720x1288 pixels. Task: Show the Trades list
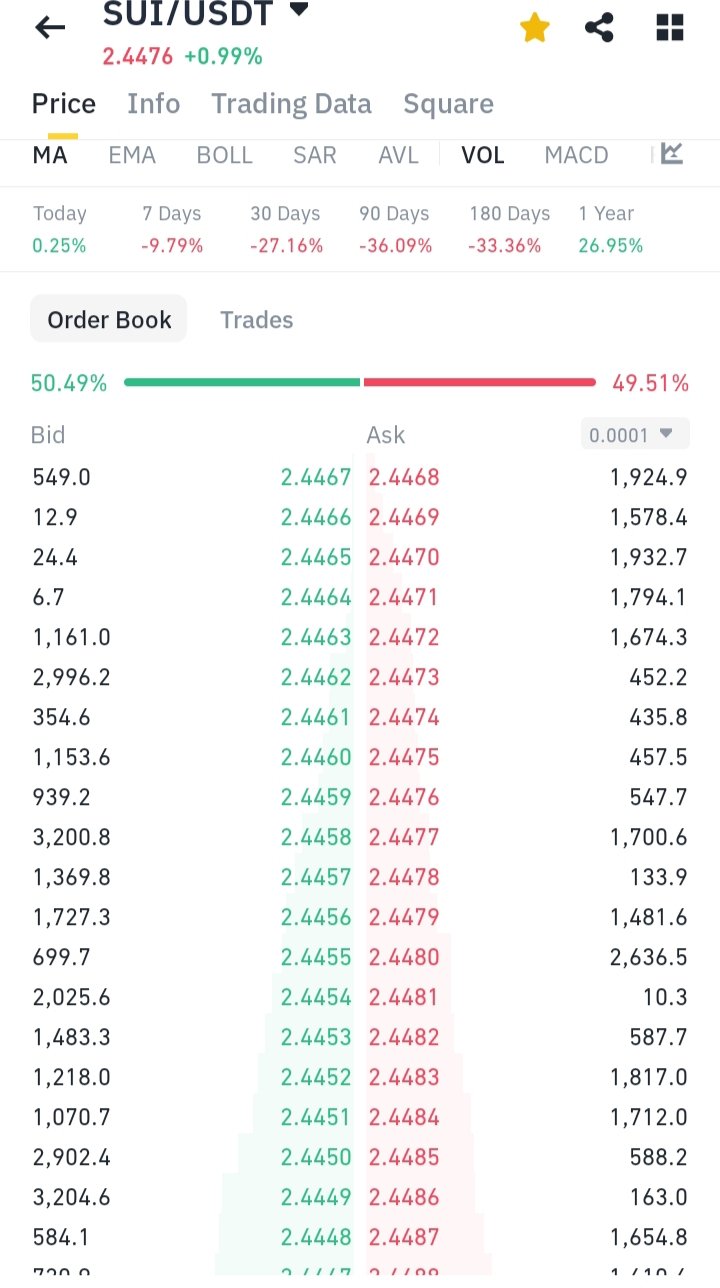click(257, 320)
